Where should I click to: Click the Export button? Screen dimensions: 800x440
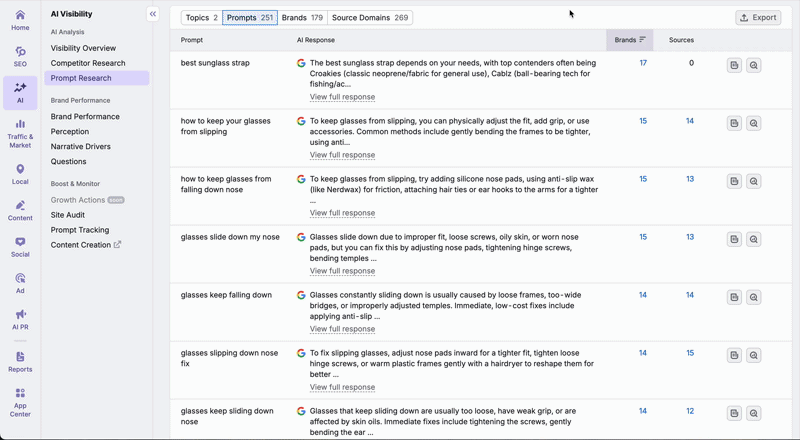(x=758, y=18)
